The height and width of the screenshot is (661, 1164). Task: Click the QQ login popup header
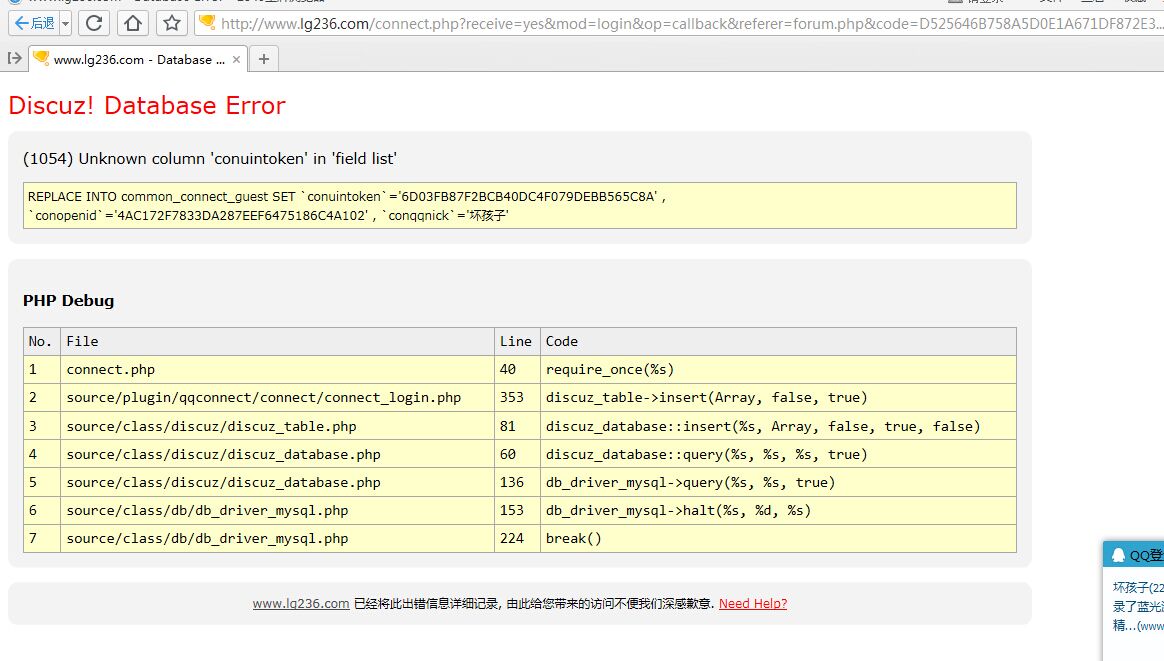pyautogui.click(x=1140, y=555)
